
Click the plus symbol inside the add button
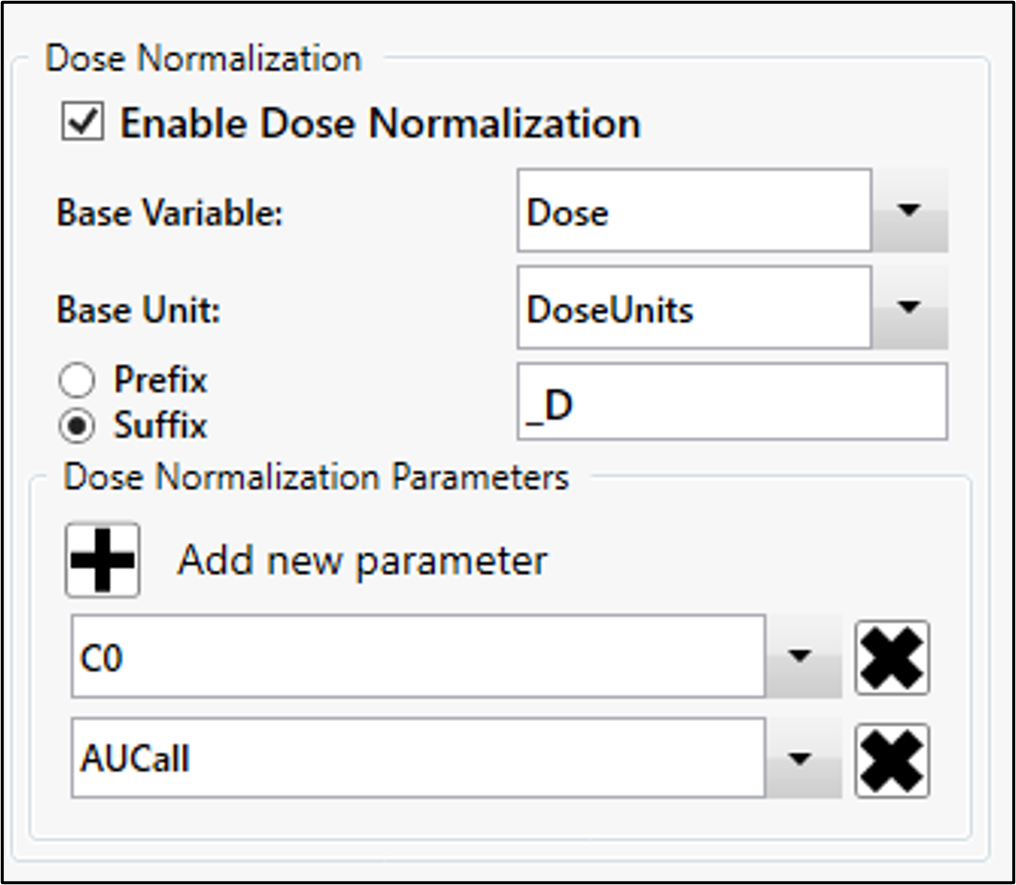click(101, 560)
